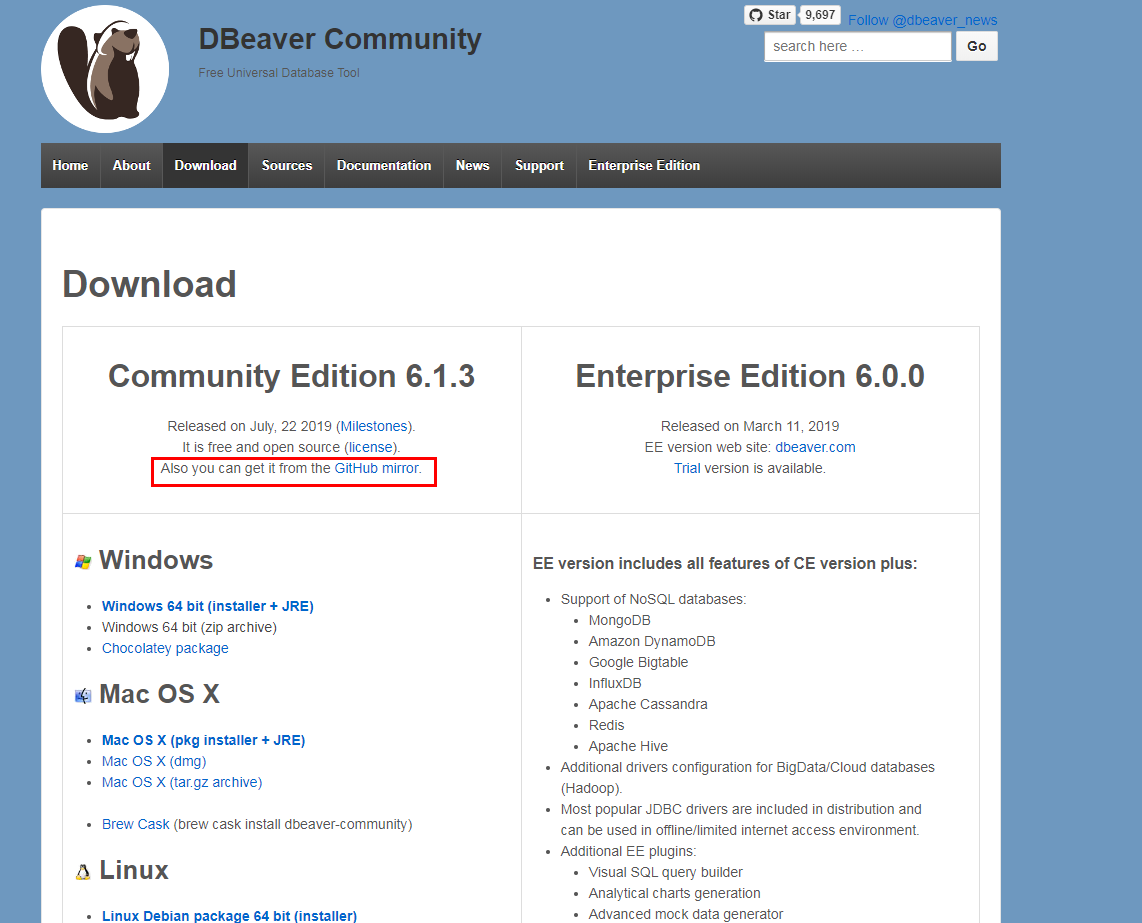1142x923 pixels.
Task: Download Windows 64 bit (installer + JRE)
Action: tap(208, 606)
